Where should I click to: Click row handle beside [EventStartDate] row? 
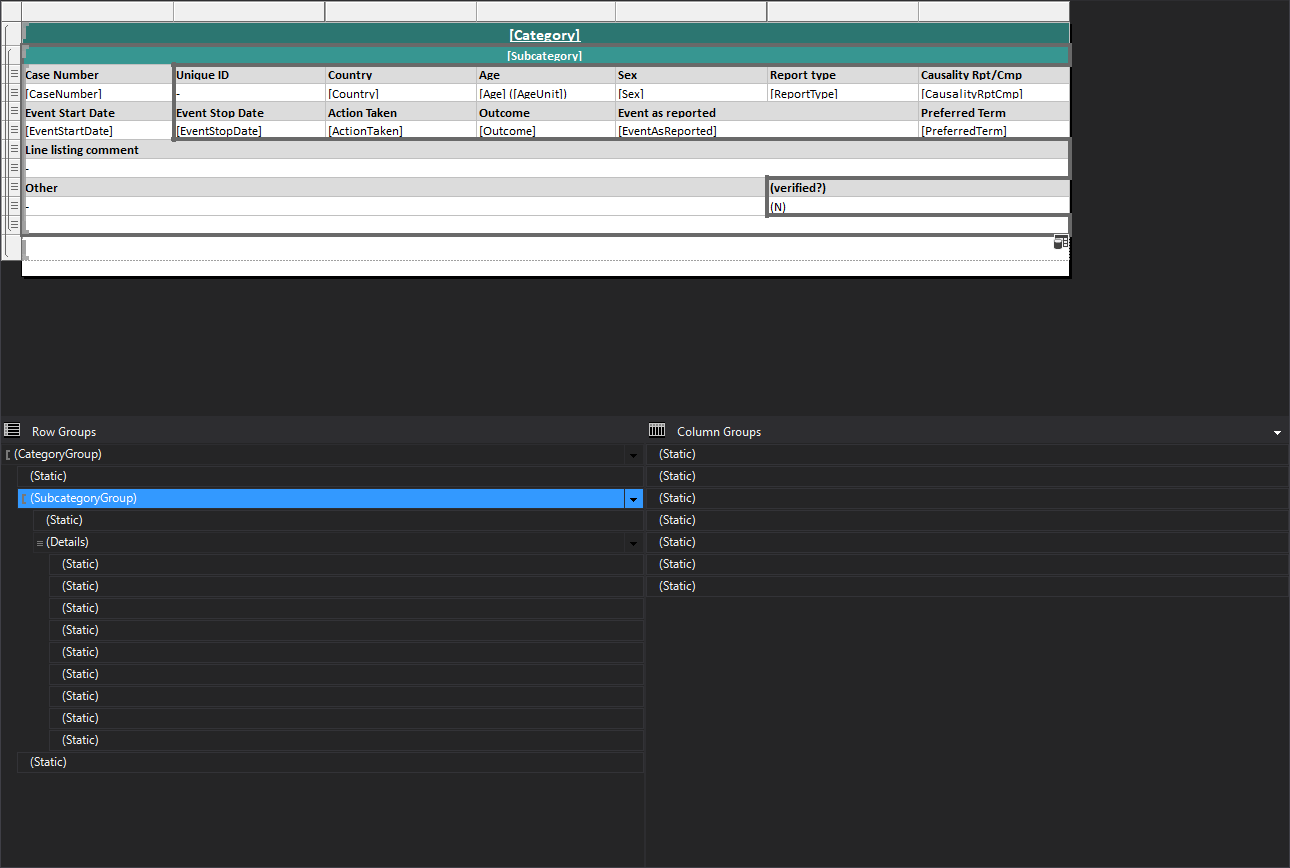coord(14,130)
